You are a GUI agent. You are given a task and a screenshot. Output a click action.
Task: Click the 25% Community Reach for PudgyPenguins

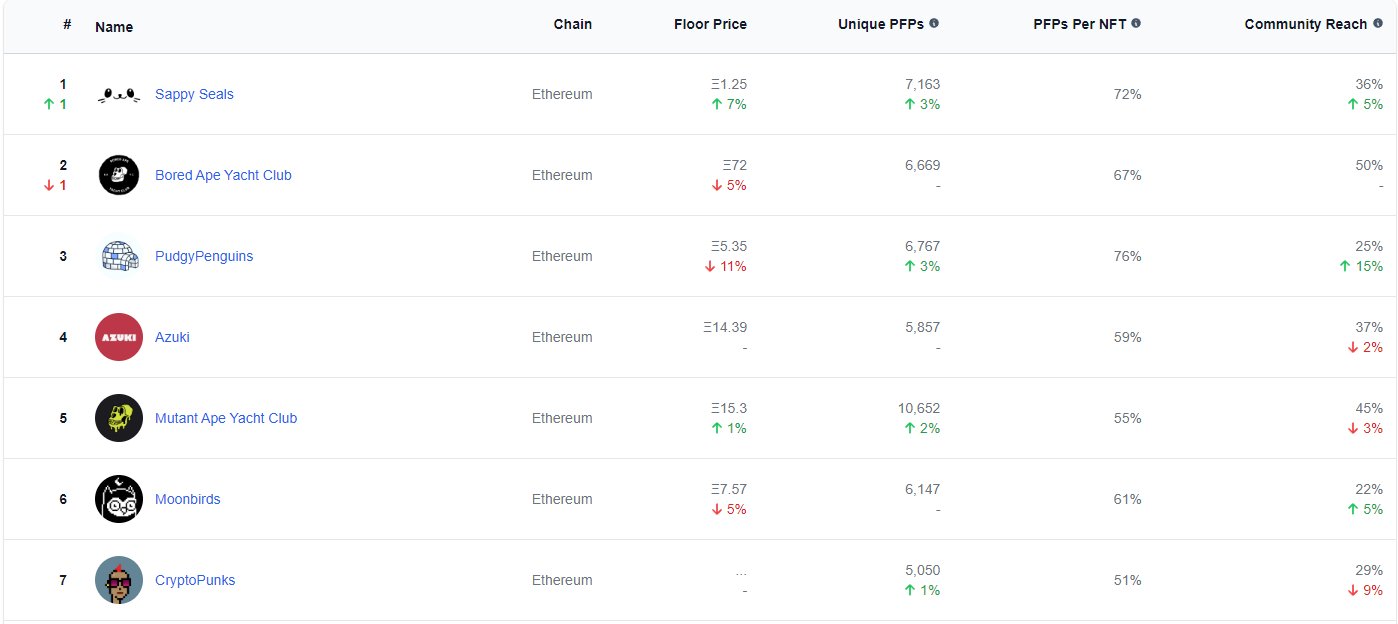[1369, 246]
